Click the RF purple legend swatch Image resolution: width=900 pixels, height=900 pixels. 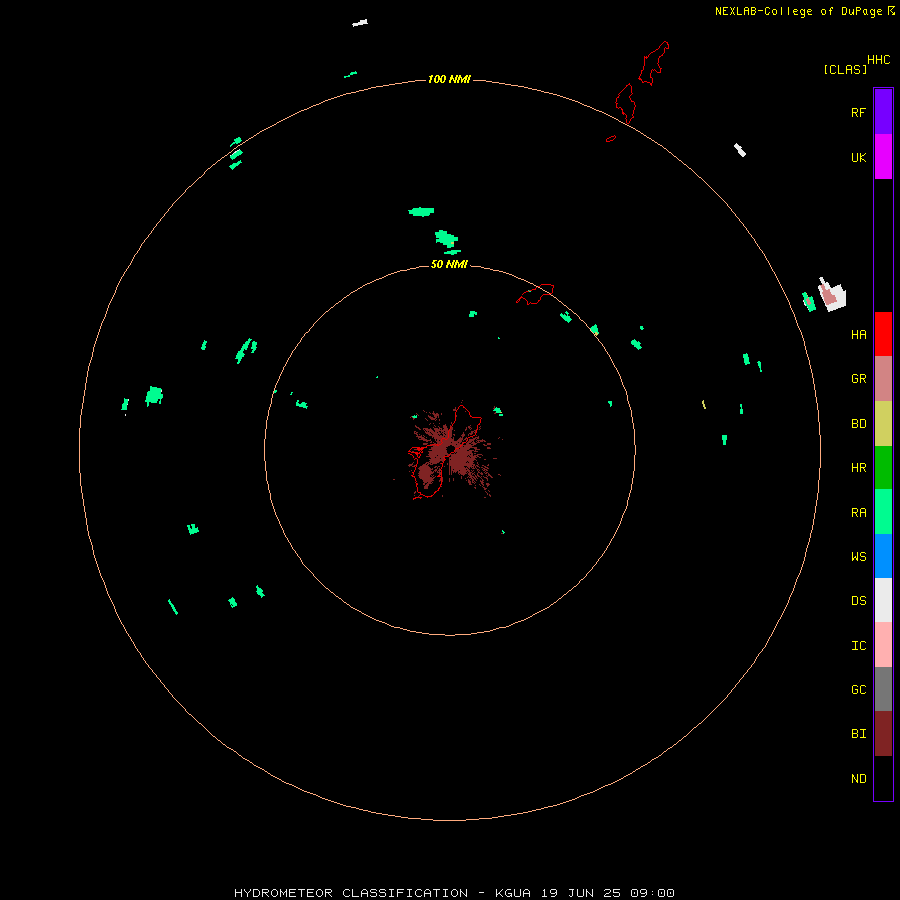point(883,111)
